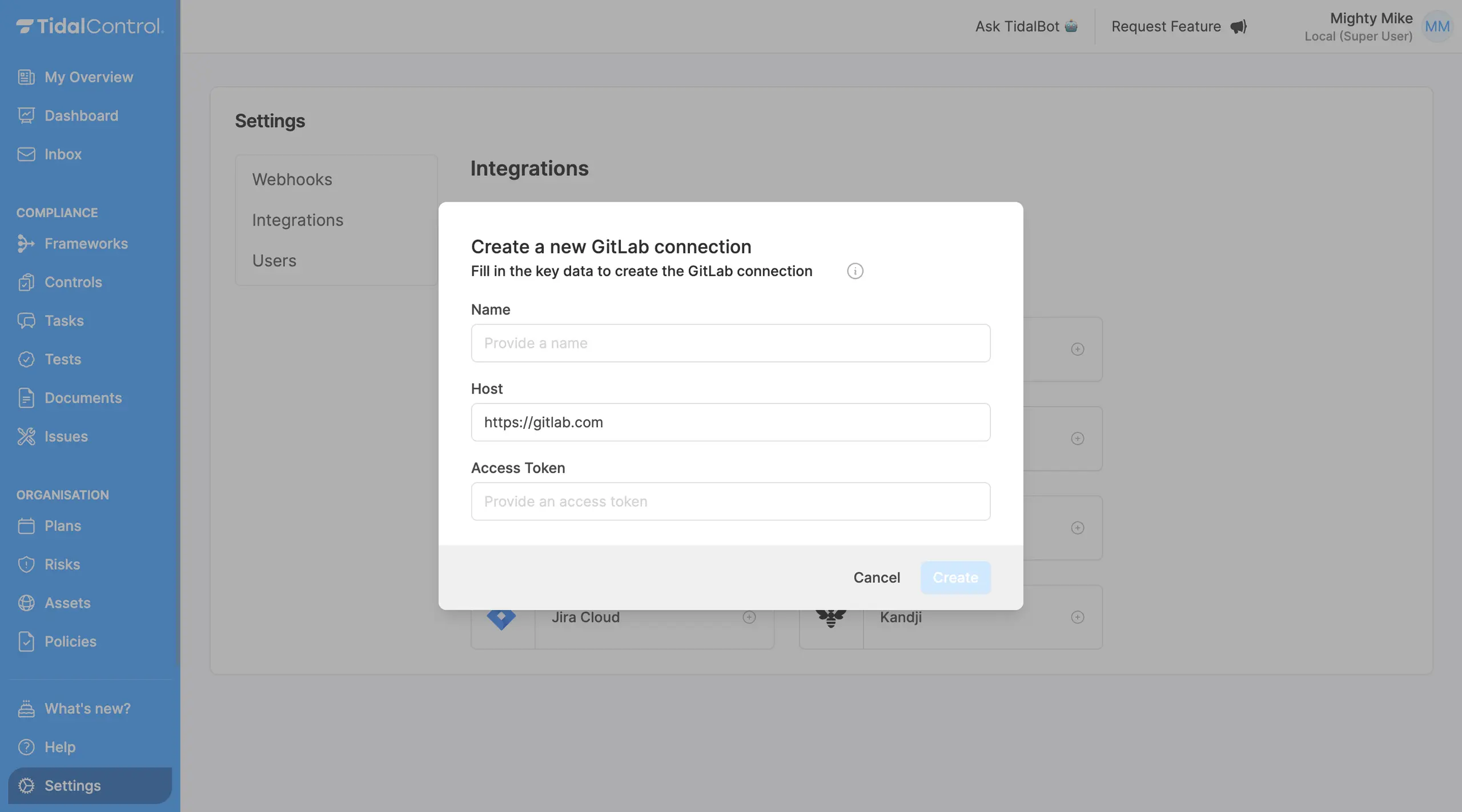The width and height of the screenshot is (1462, 812).
Task: Click the Jira Cloud logo icon
Action: pos(501,619)
